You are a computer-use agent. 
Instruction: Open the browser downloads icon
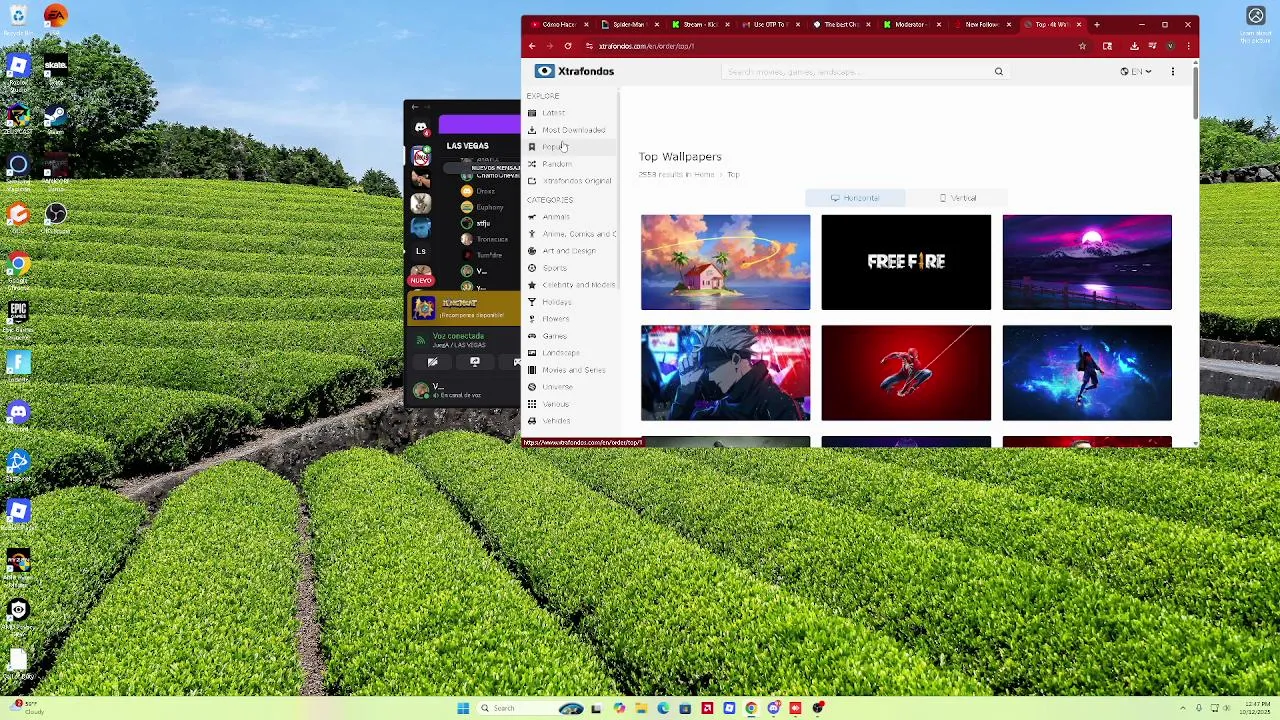pos(1134,46)
